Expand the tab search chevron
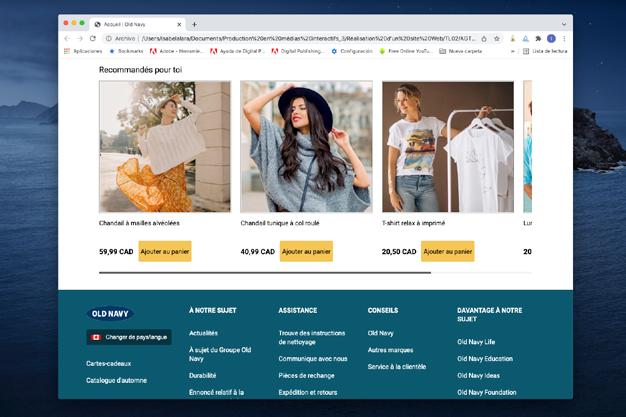Viewport: 626px width, 417px height. pos(564,24)
